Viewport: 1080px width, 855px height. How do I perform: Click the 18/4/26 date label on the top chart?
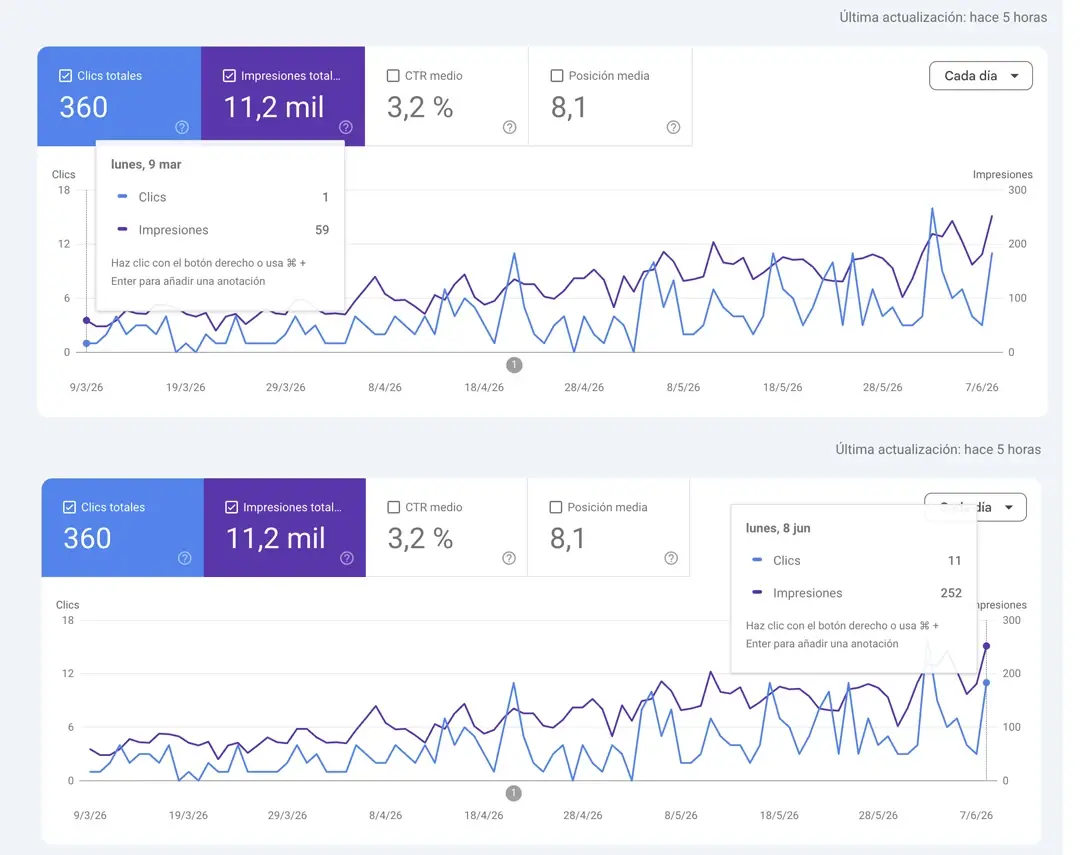(484, 387)
